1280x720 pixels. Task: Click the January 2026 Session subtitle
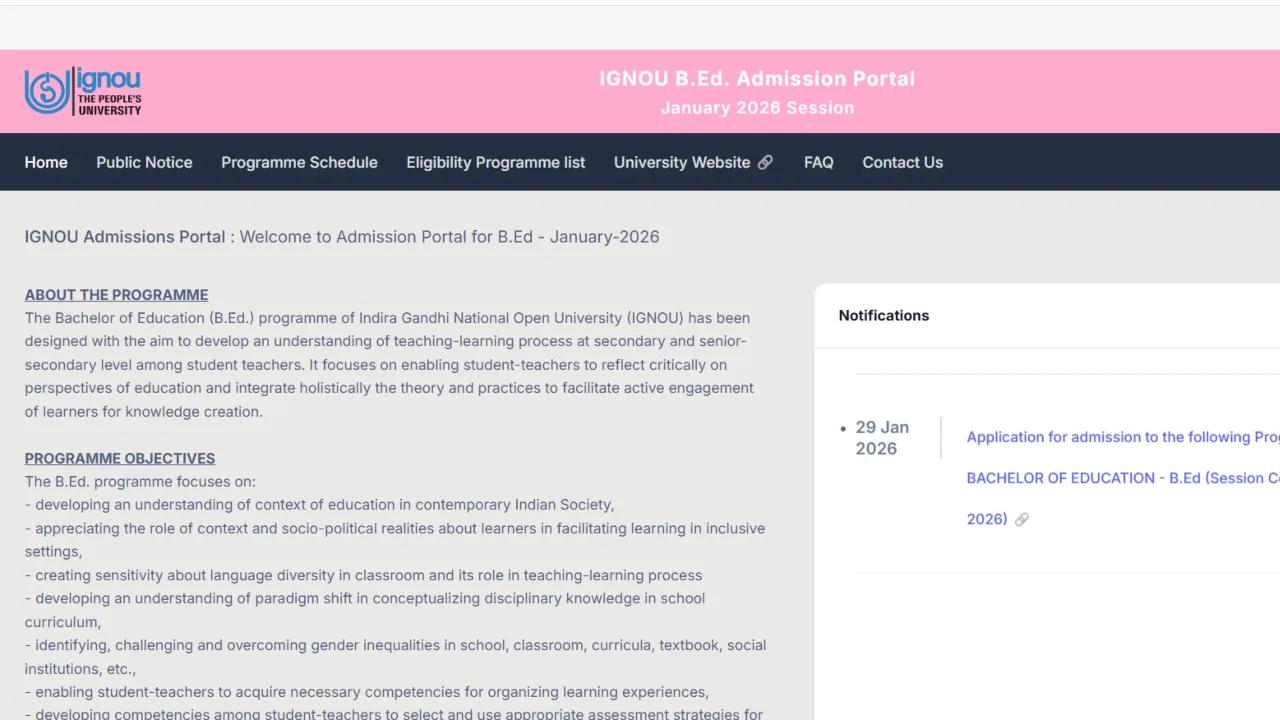757,107
